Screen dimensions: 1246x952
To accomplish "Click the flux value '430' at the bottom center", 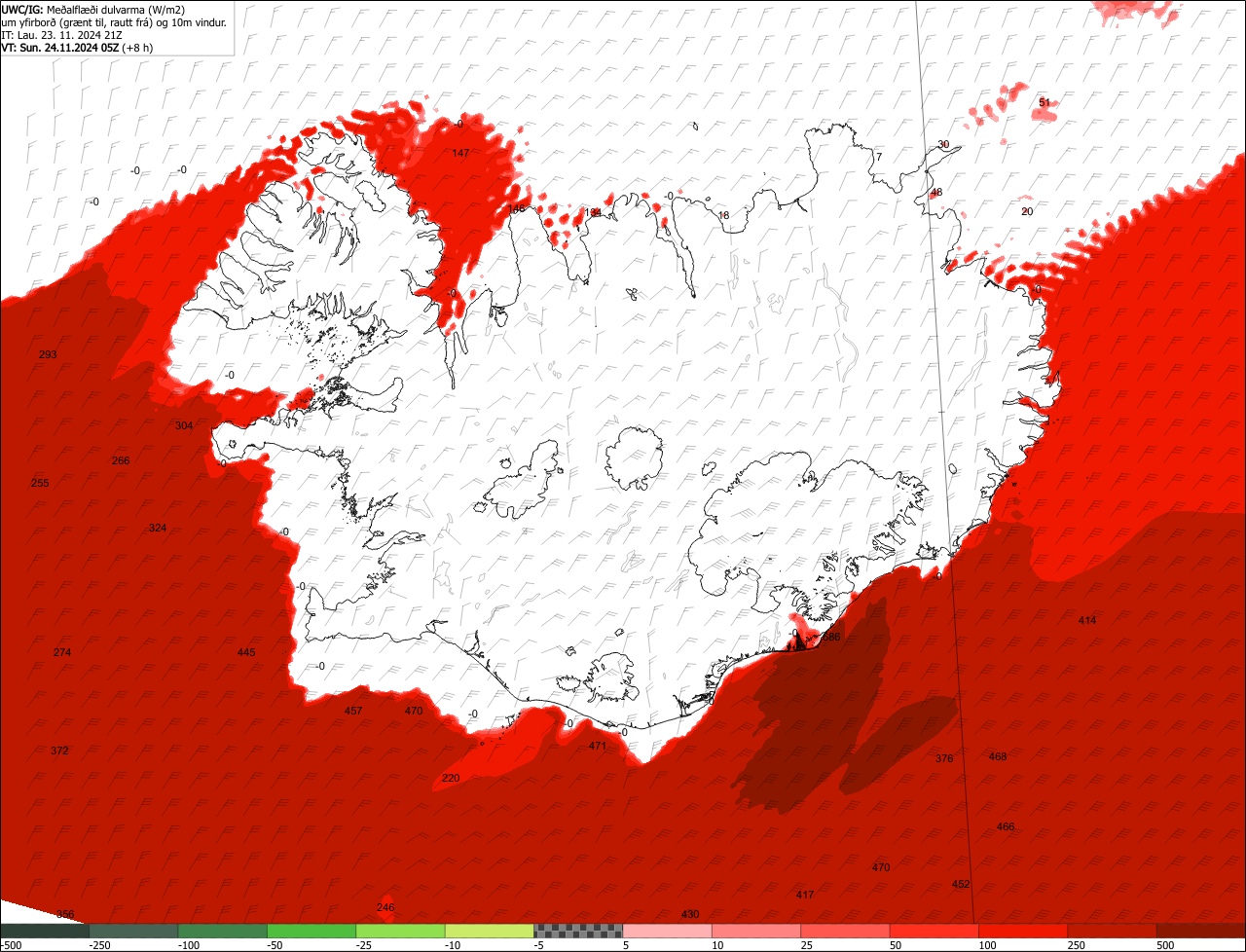I will coord(690,914).
